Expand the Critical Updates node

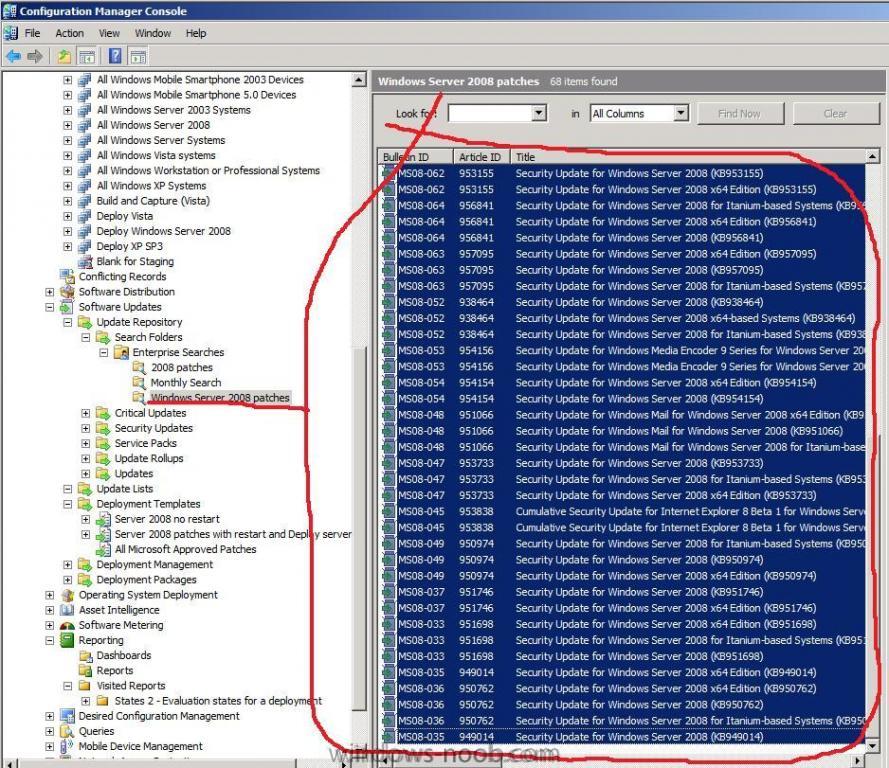click(x=86, y=413)
